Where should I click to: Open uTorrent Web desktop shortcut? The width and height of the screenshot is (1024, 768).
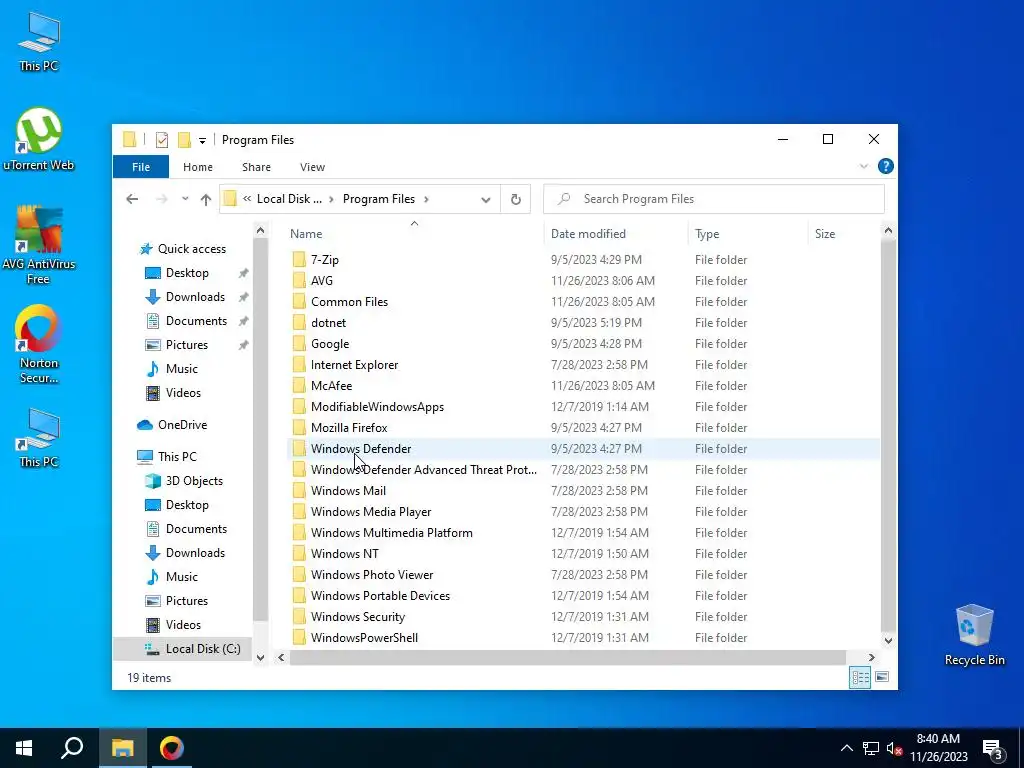[x=39, y=138]
